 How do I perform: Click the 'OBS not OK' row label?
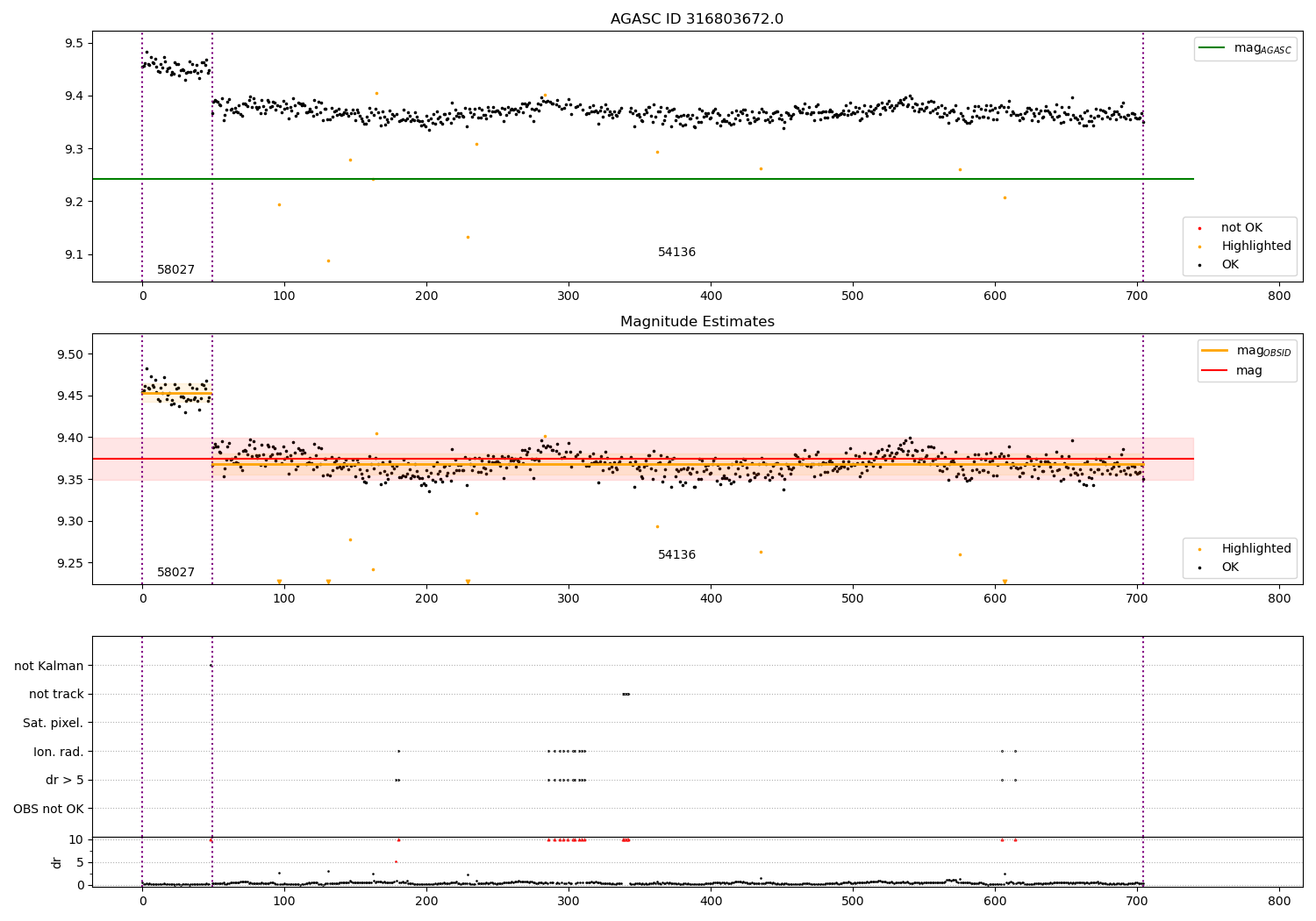[49, 809]
